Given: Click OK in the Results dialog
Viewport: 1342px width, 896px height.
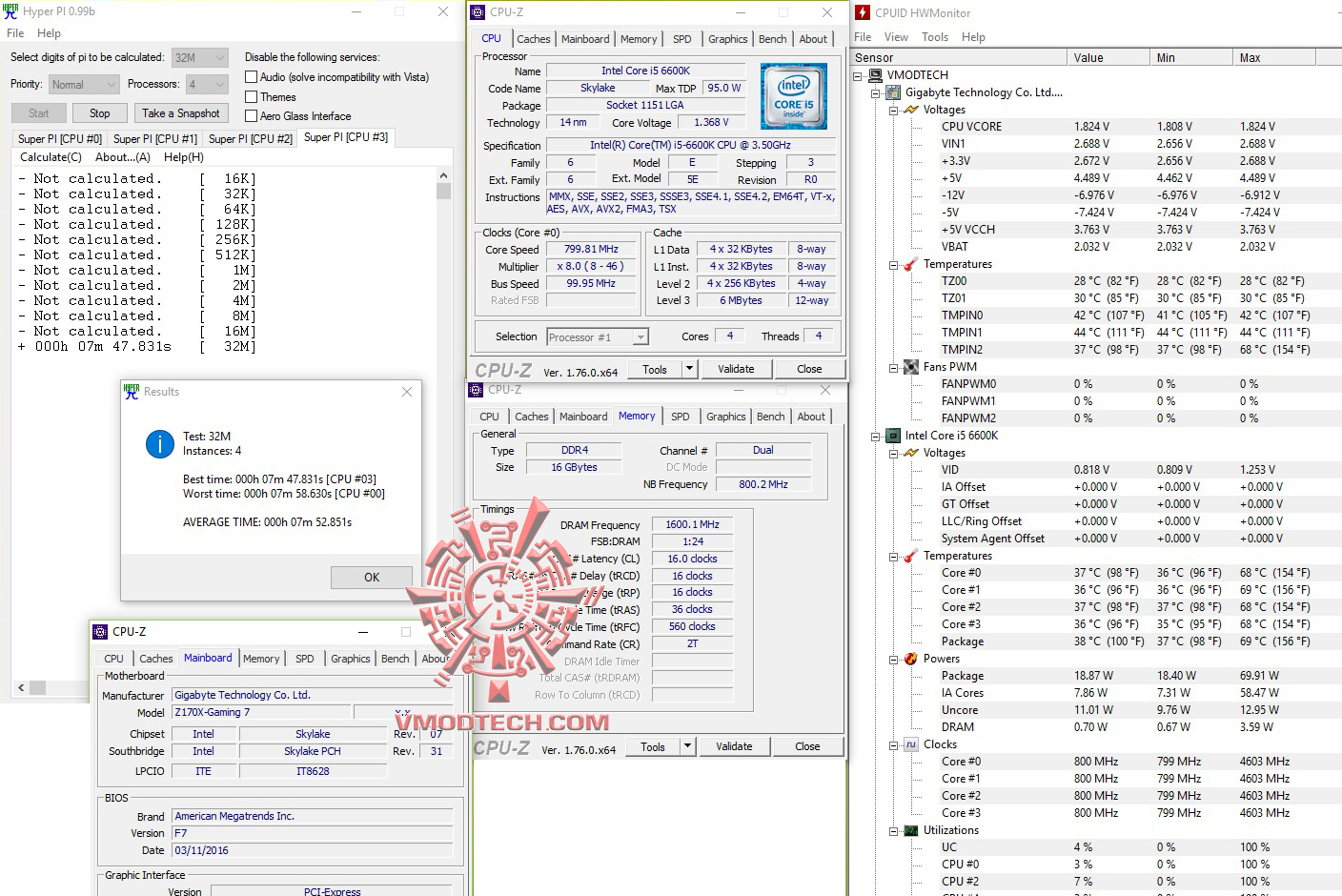Looking at the screenshot, I should pyautogui.click(x=372, y=578).
